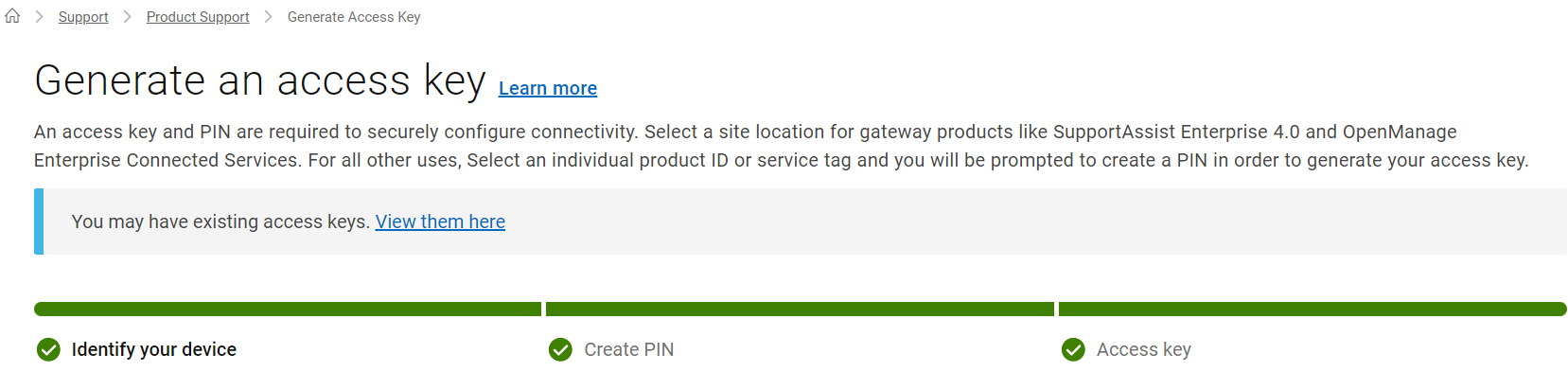Screen dimensions: 1568x372
Task: Click the Generate an access key heading
Action: pyautogui.click(x=260, y=80)
